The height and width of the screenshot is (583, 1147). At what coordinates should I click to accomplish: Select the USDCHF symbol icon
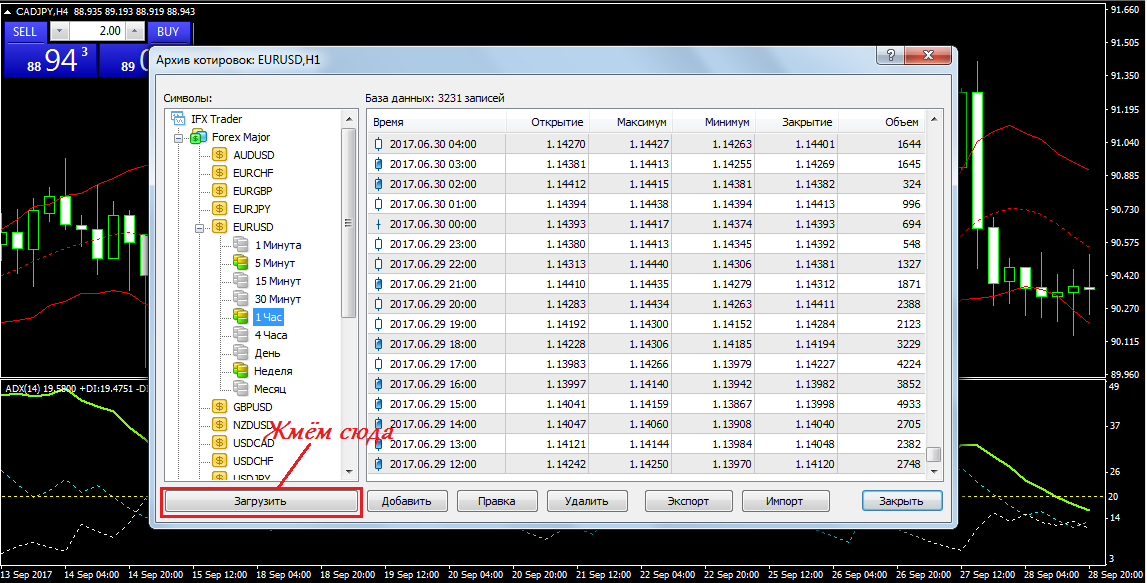pos(219,461)
